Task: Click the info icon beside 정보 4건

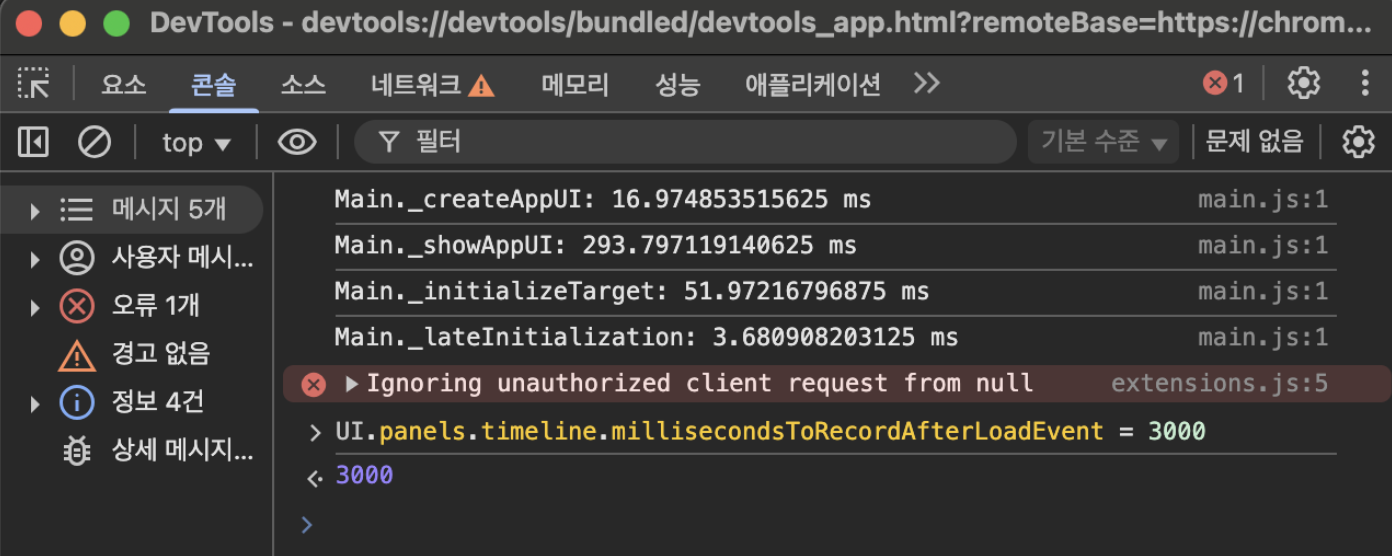Action: [x=77, y=403]
